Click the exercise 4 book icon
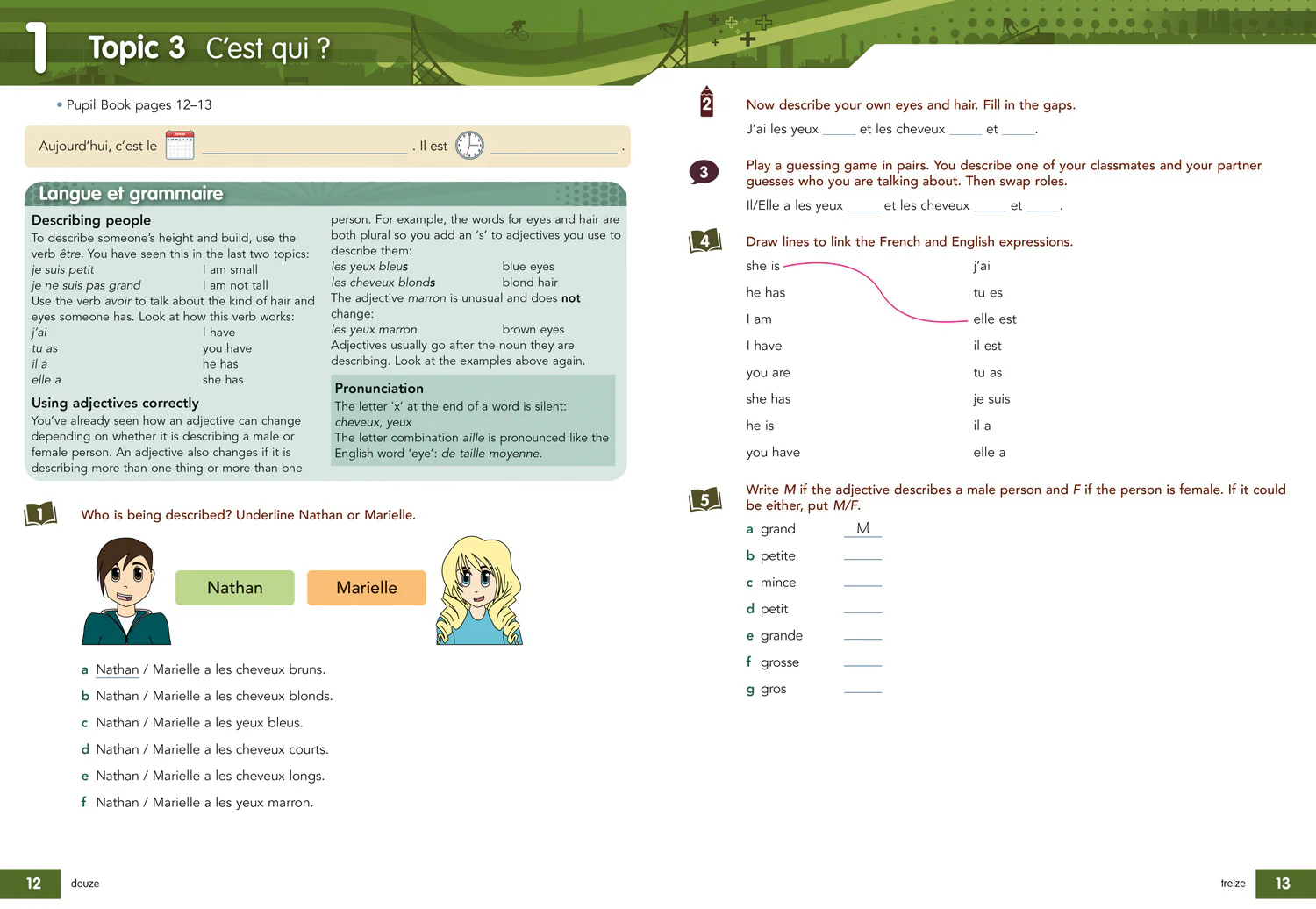Viewport: 1316px width, 909px height. (x=705, y=240)
